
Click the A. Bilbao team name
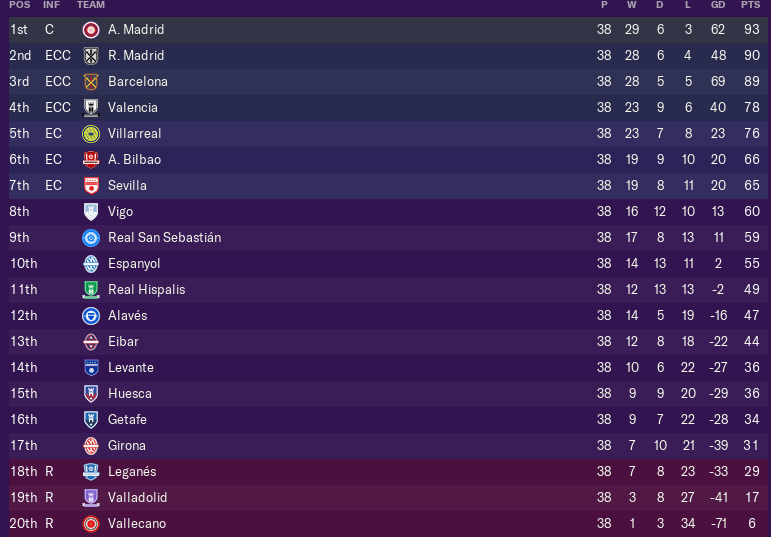(134, 159)
